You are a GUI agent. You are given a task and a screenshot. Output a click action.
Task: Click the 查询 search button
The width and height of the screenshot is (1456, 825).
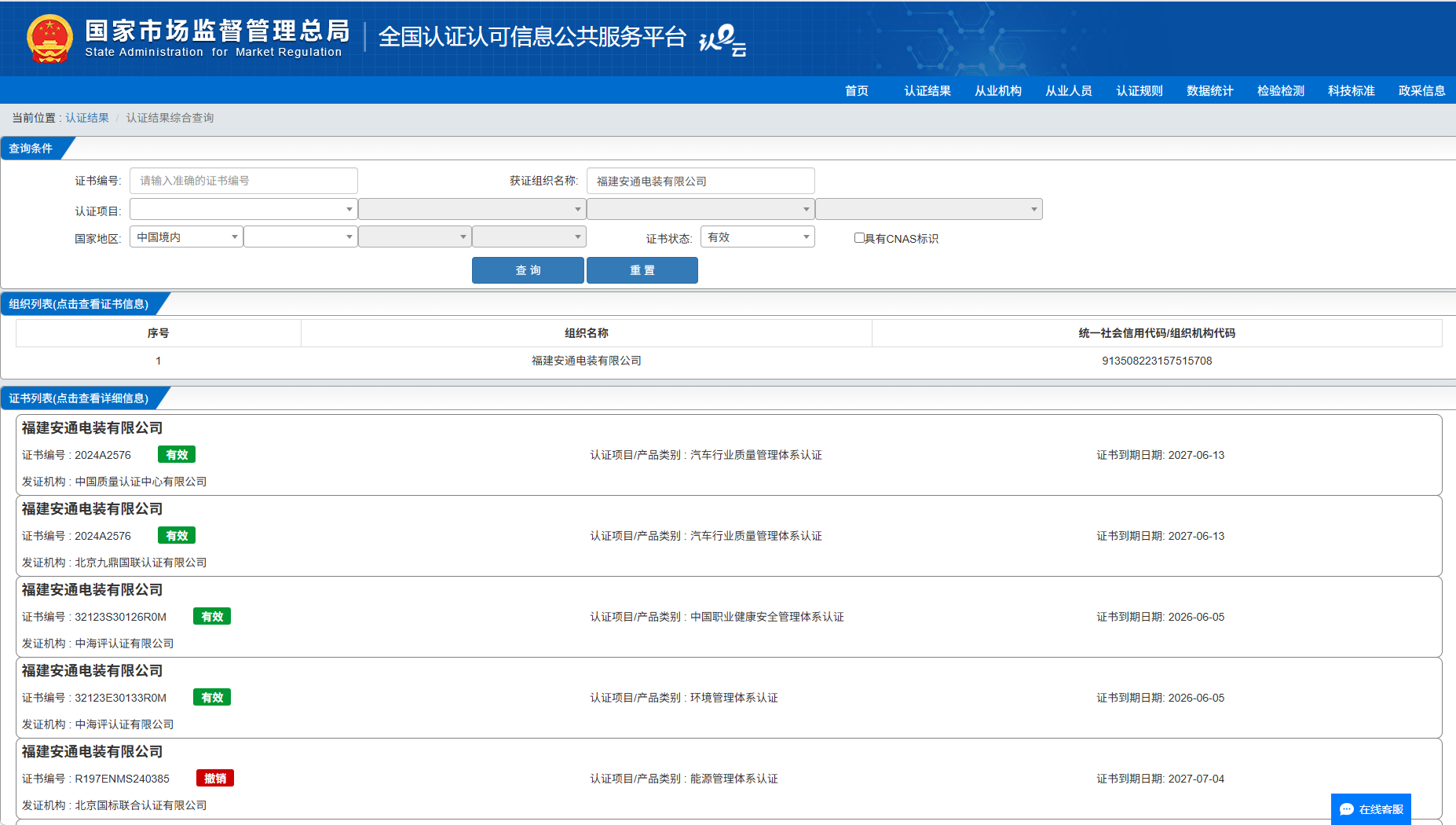(x=528, y=269)
